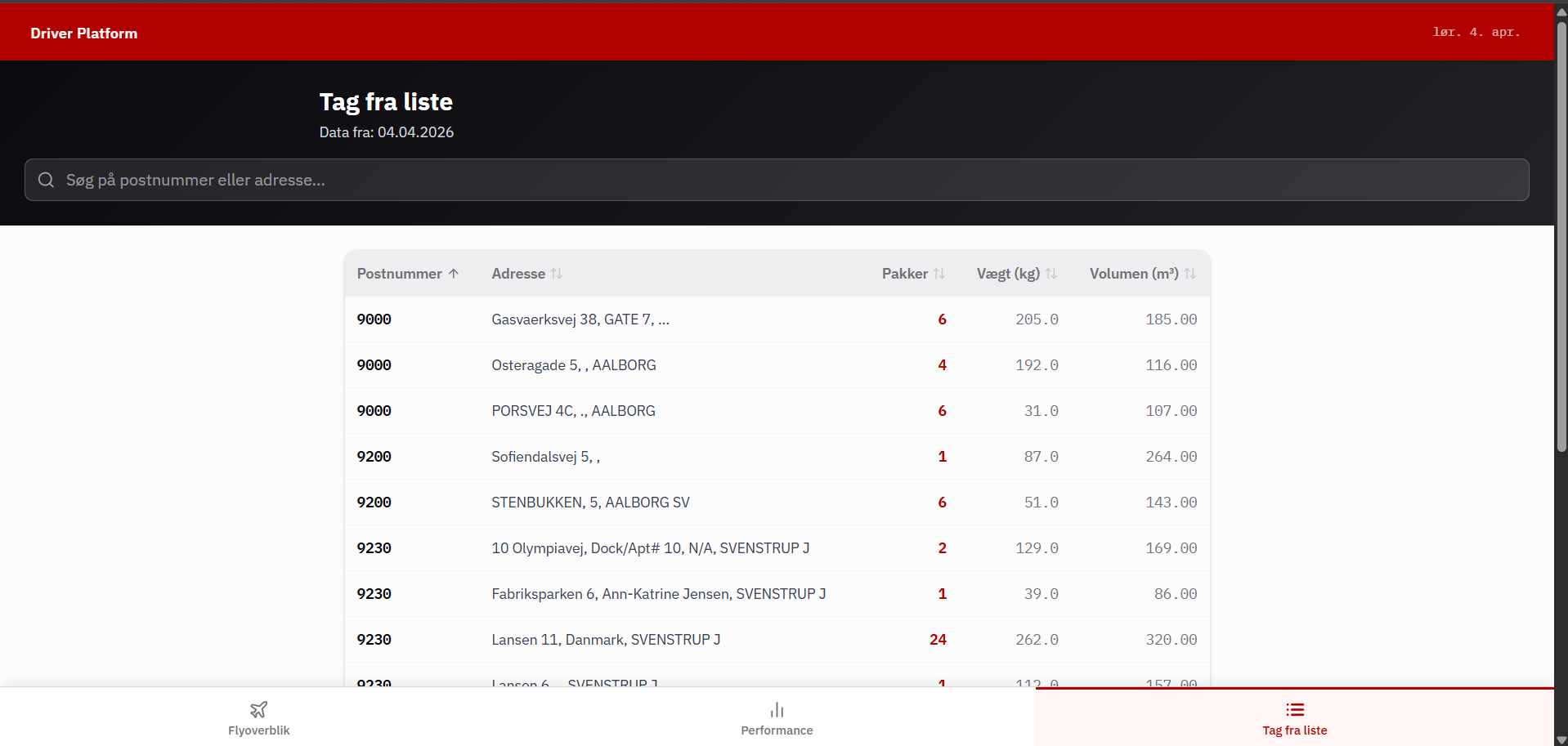Viewport: 1568px width, 746px height.
Task: Sort the table by Postnummer header
Action: pyautogui.click(x=408, y=274)
